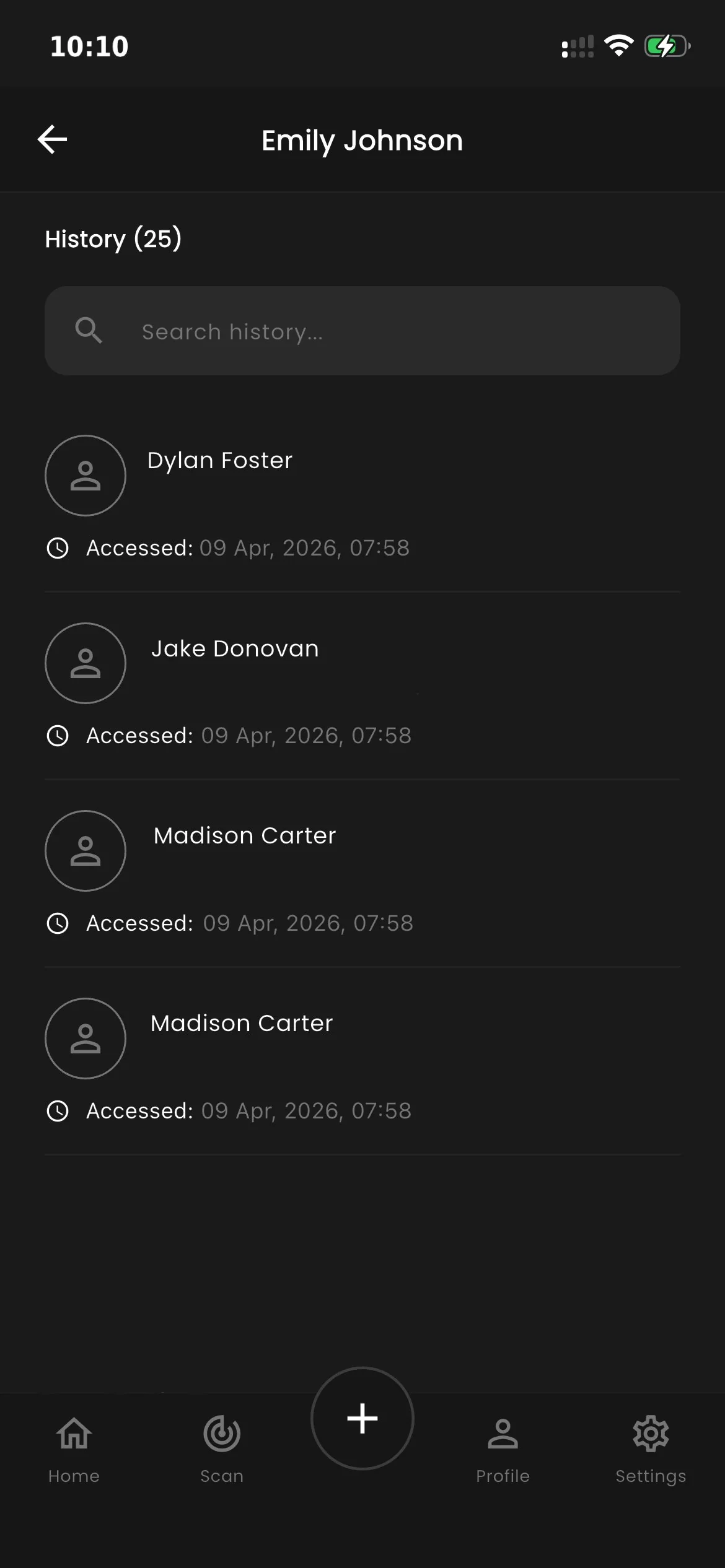The width and height of the screenshot is (725, 1568).
Task: Open the Profile tab
Action: (x=503, y=1449)
